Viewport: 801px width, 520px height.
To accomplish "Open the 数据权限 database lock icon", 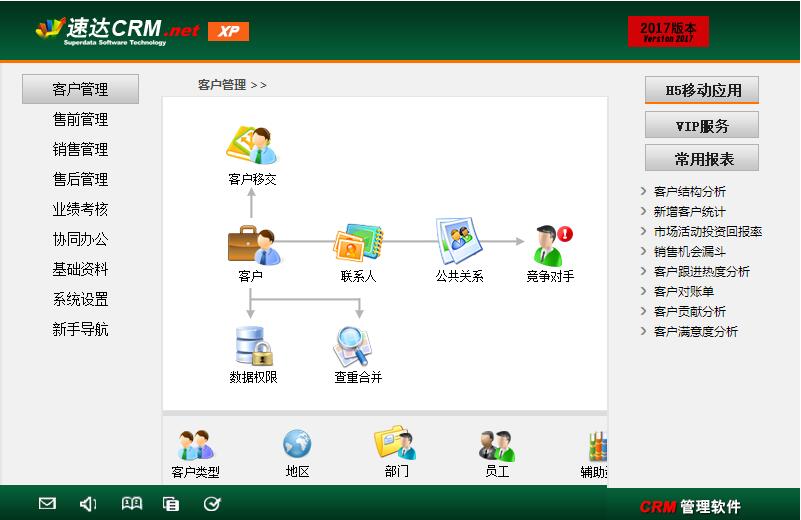I will tap(252, 346).
